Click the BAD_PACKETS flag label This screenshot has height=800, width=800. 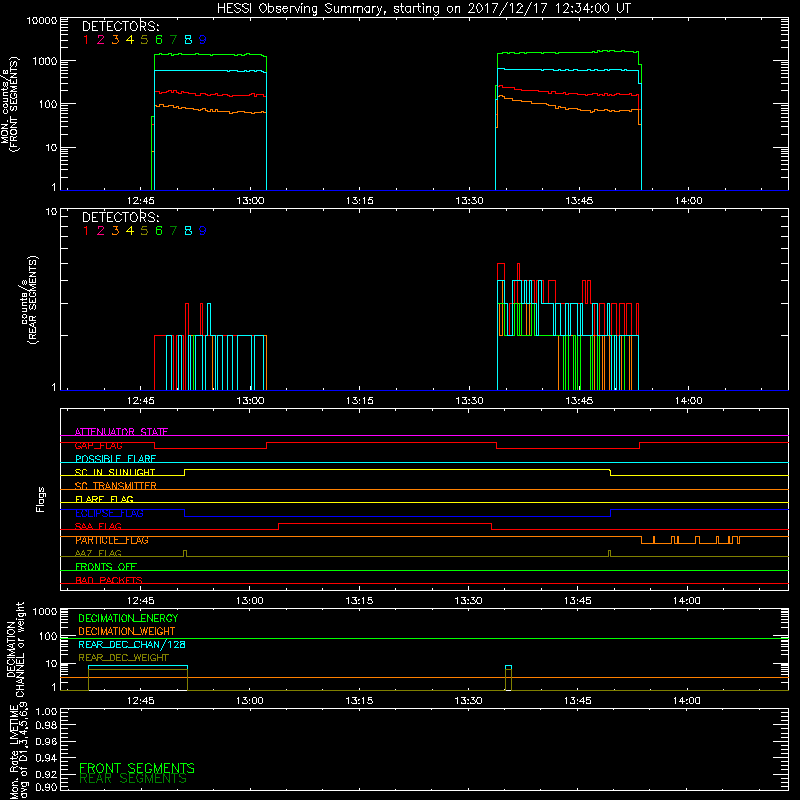[x=109, y=580]
